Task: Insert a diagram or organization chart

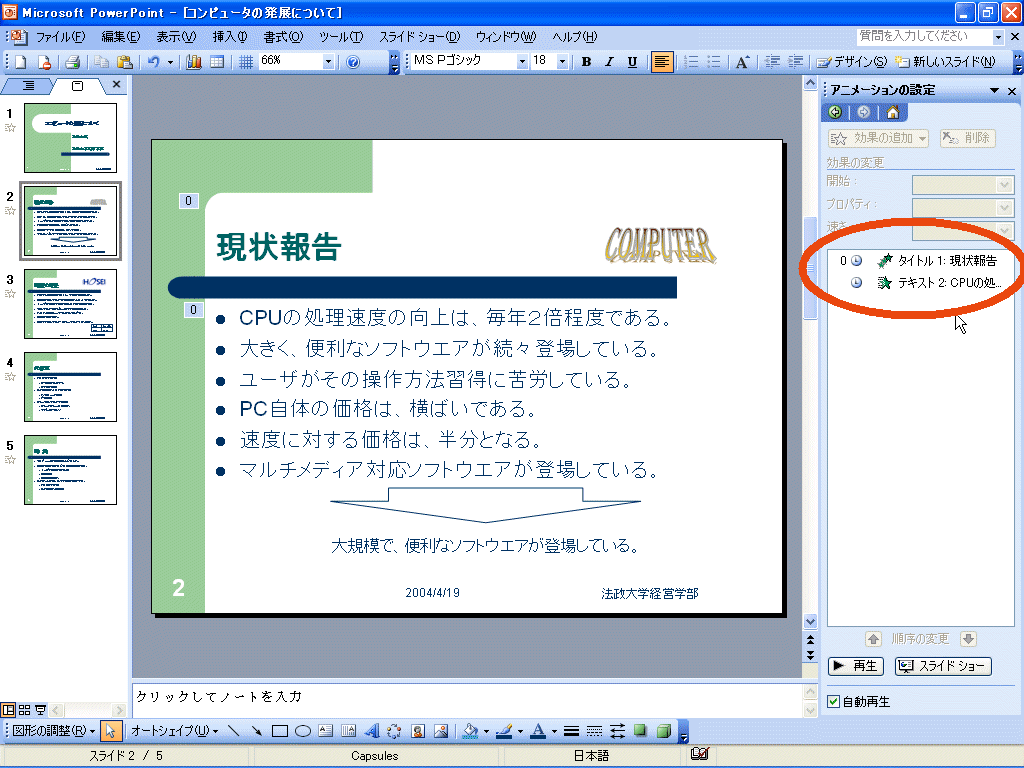Action: click(x=394, y=731)
